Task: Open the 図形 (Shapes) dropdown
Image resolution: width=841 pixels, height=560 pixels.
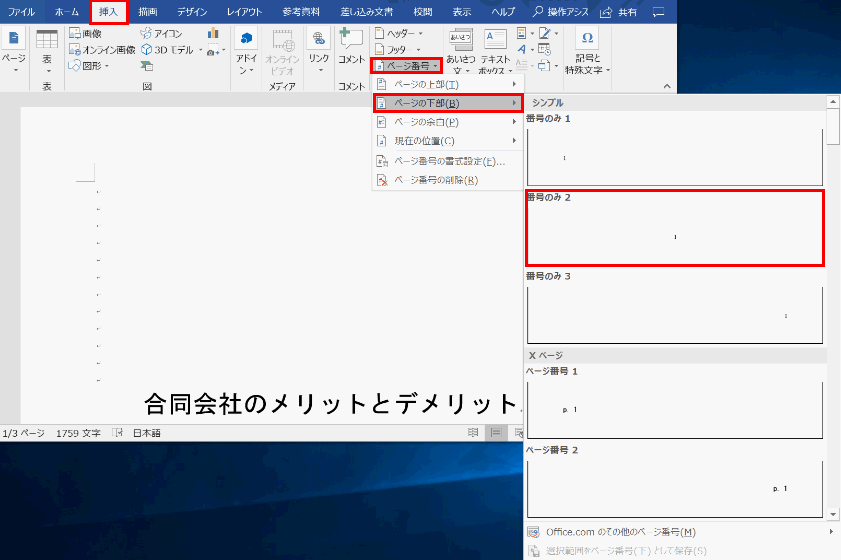Action: pos(89,66)
